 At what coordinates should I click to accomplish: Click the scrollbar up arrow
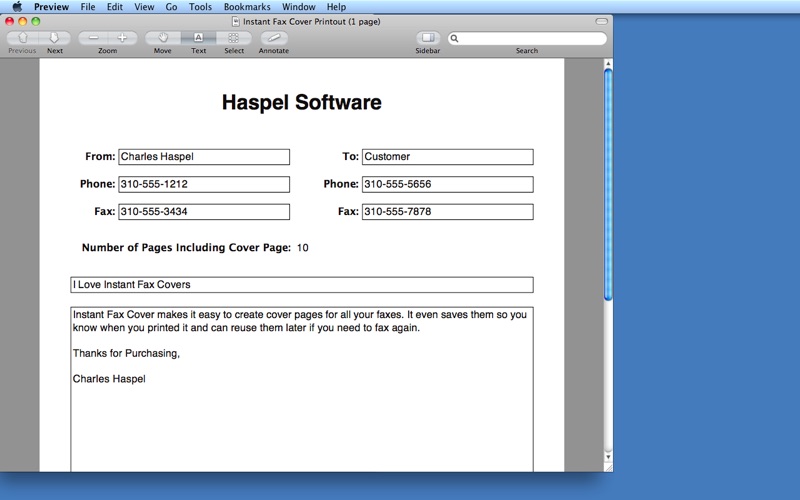tap(608, 64)
